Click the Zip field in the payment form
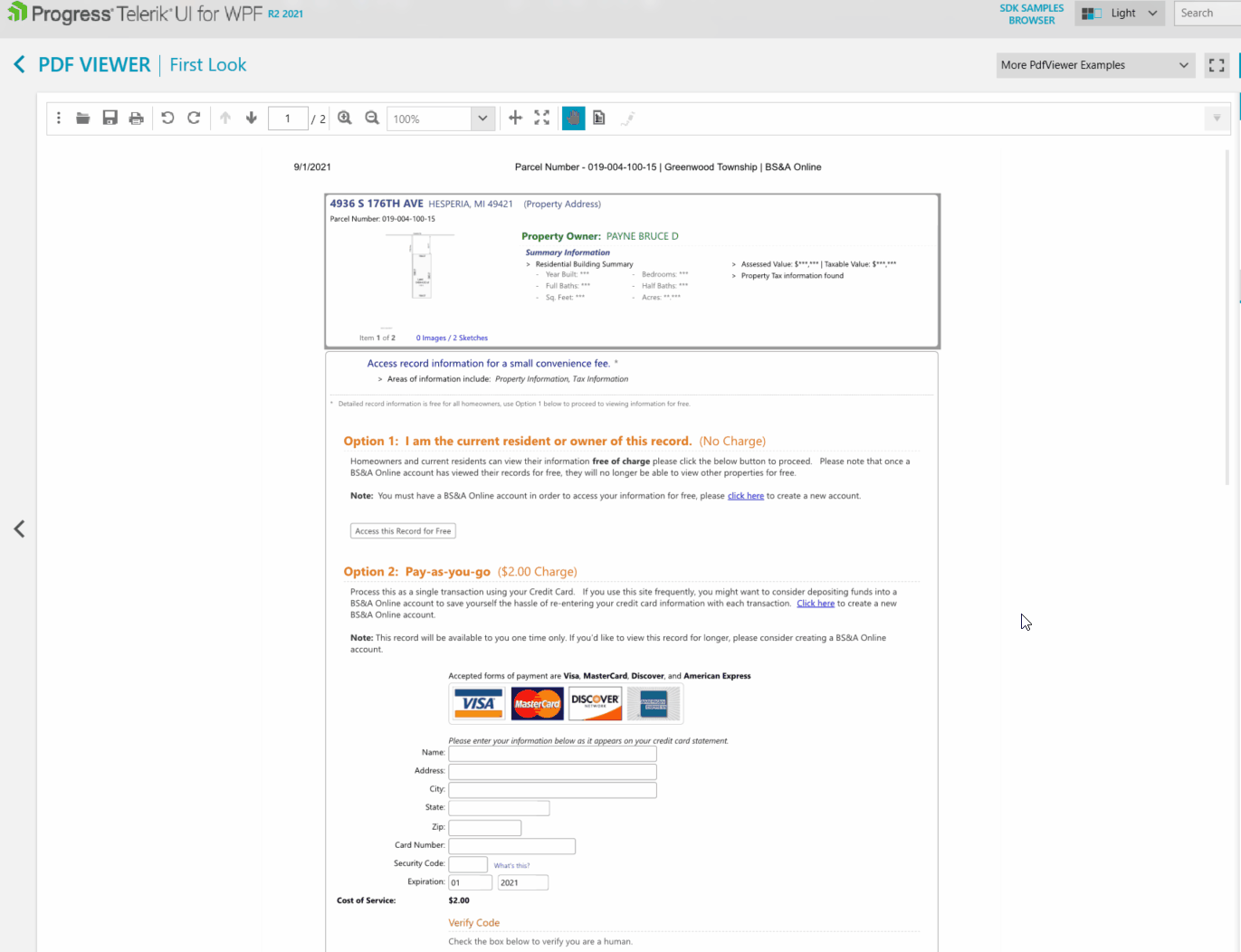The width and height of the screenshot is (1241, 952). [485, 828]
